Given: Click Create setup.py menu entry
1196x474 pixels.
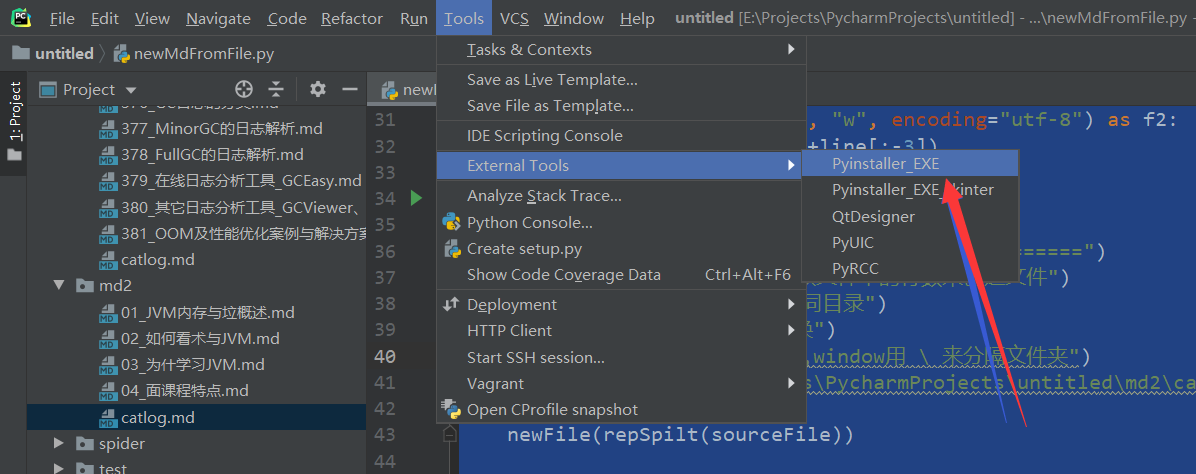Looking at the screenshot, I should [524, 248].
